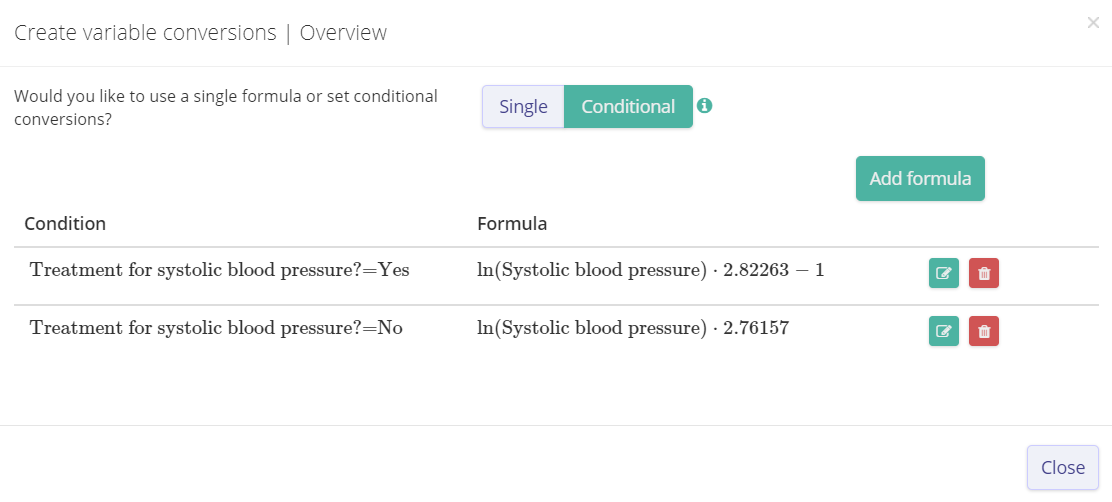The width and height of the screenshot is (1112, 502).
Task: Click the single-or-conditional question text
Action: coord(226,107)
